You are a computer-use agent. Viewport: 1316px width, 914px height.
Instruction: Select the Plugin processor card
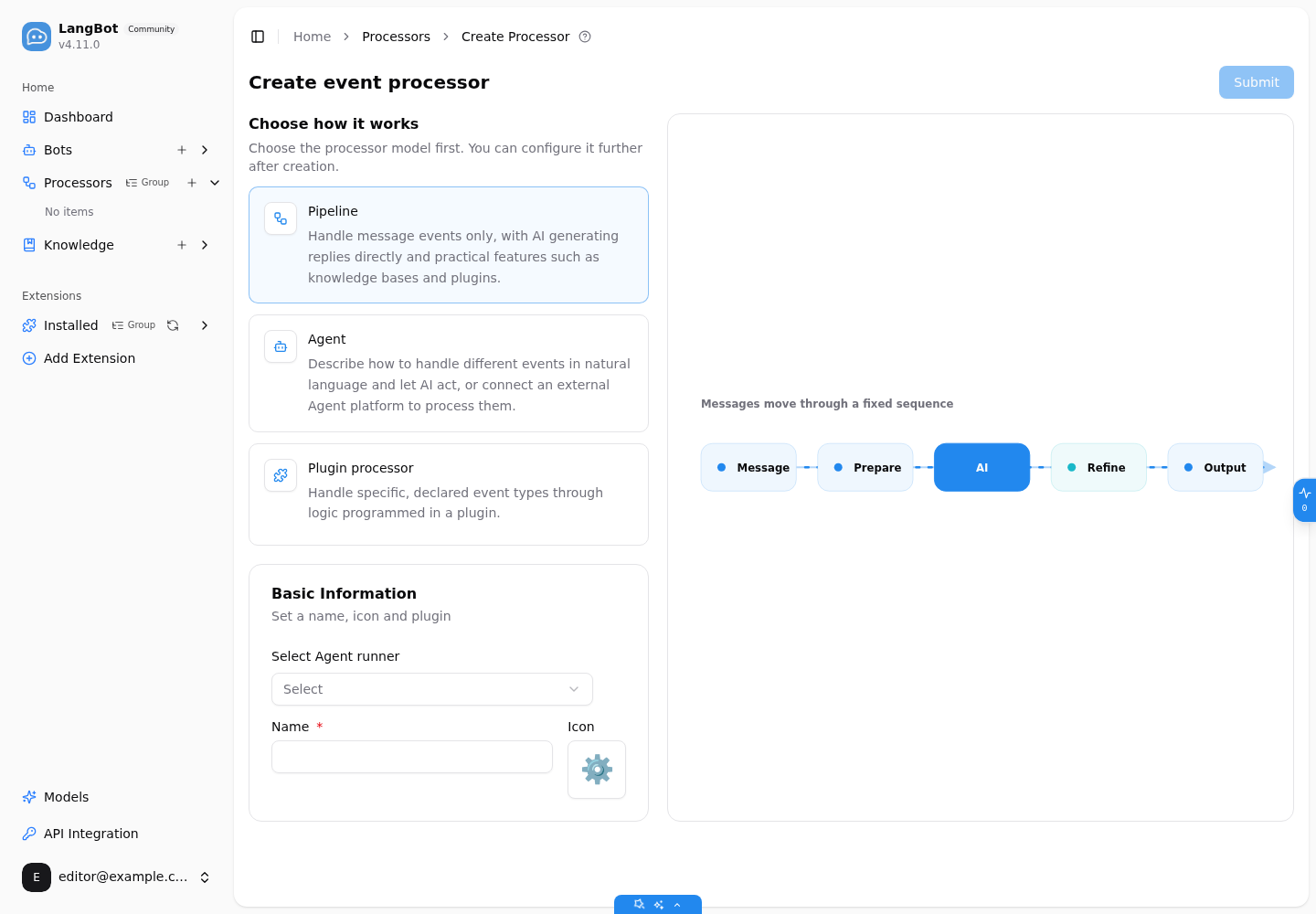449,494
